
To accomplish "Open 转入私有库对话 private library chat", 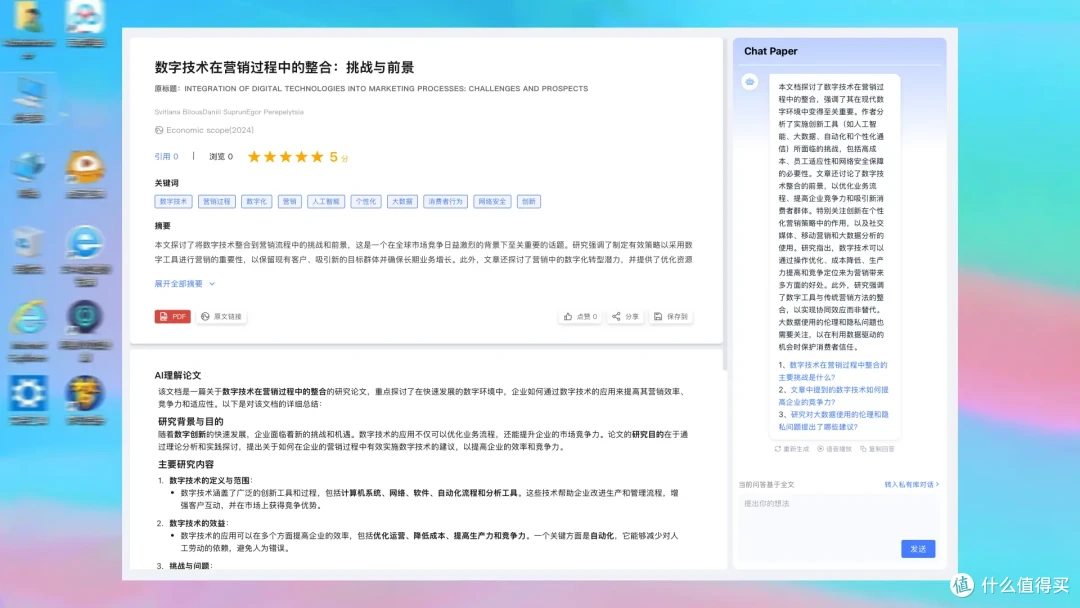I will 911,485.
